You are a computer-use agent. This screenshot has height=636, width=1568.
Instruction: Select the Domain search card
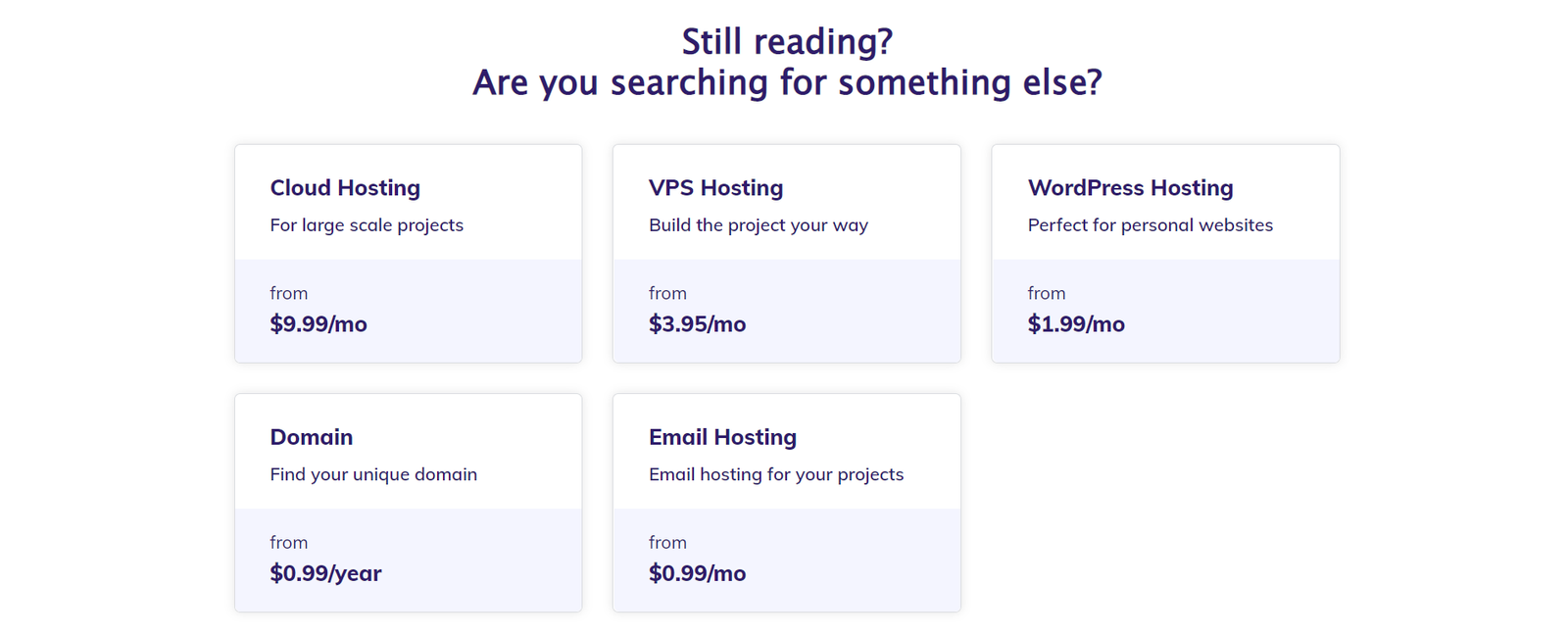408,503
